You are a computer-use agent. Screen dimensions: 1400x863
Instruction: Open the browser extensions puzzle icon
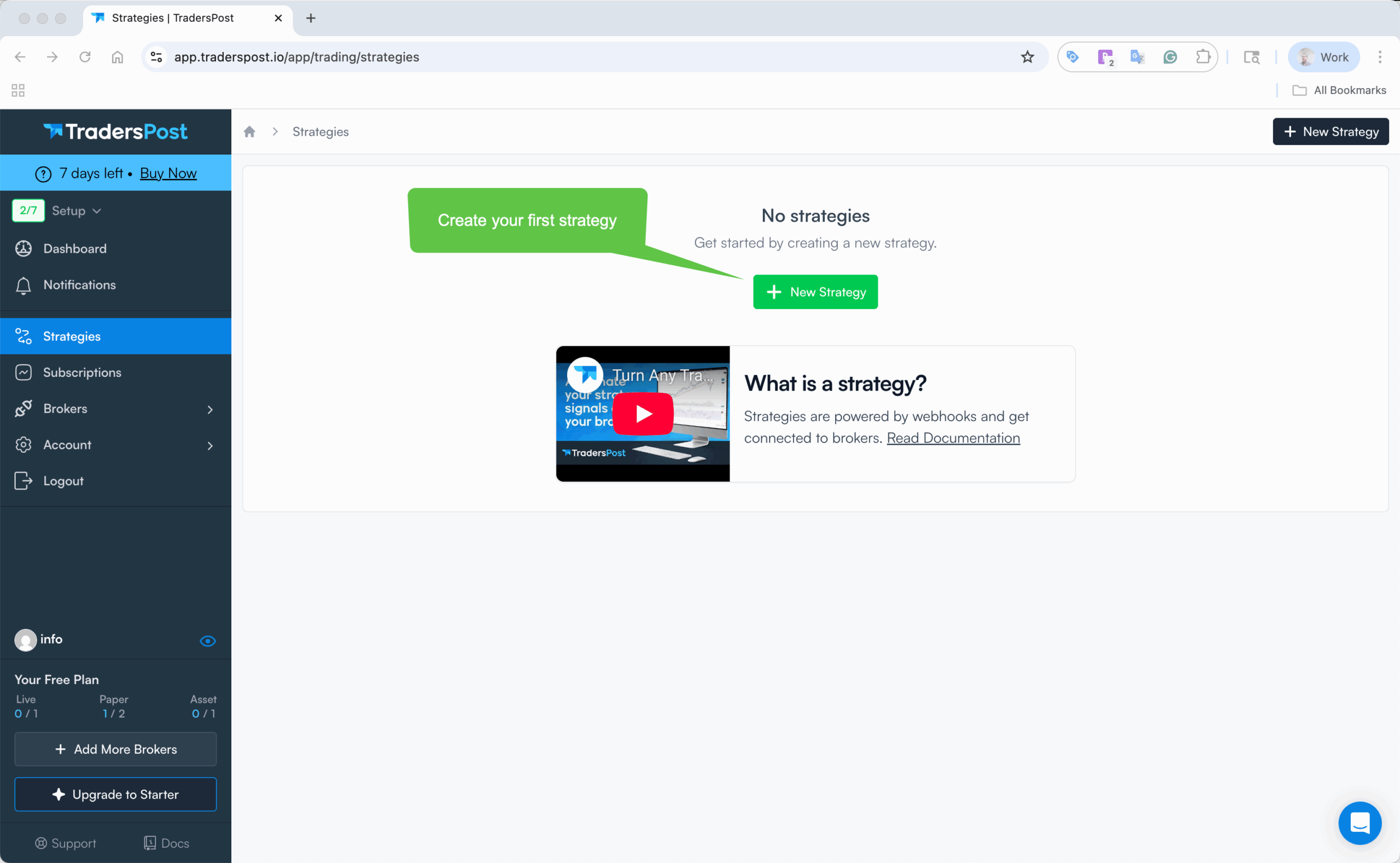[1203, 57]
